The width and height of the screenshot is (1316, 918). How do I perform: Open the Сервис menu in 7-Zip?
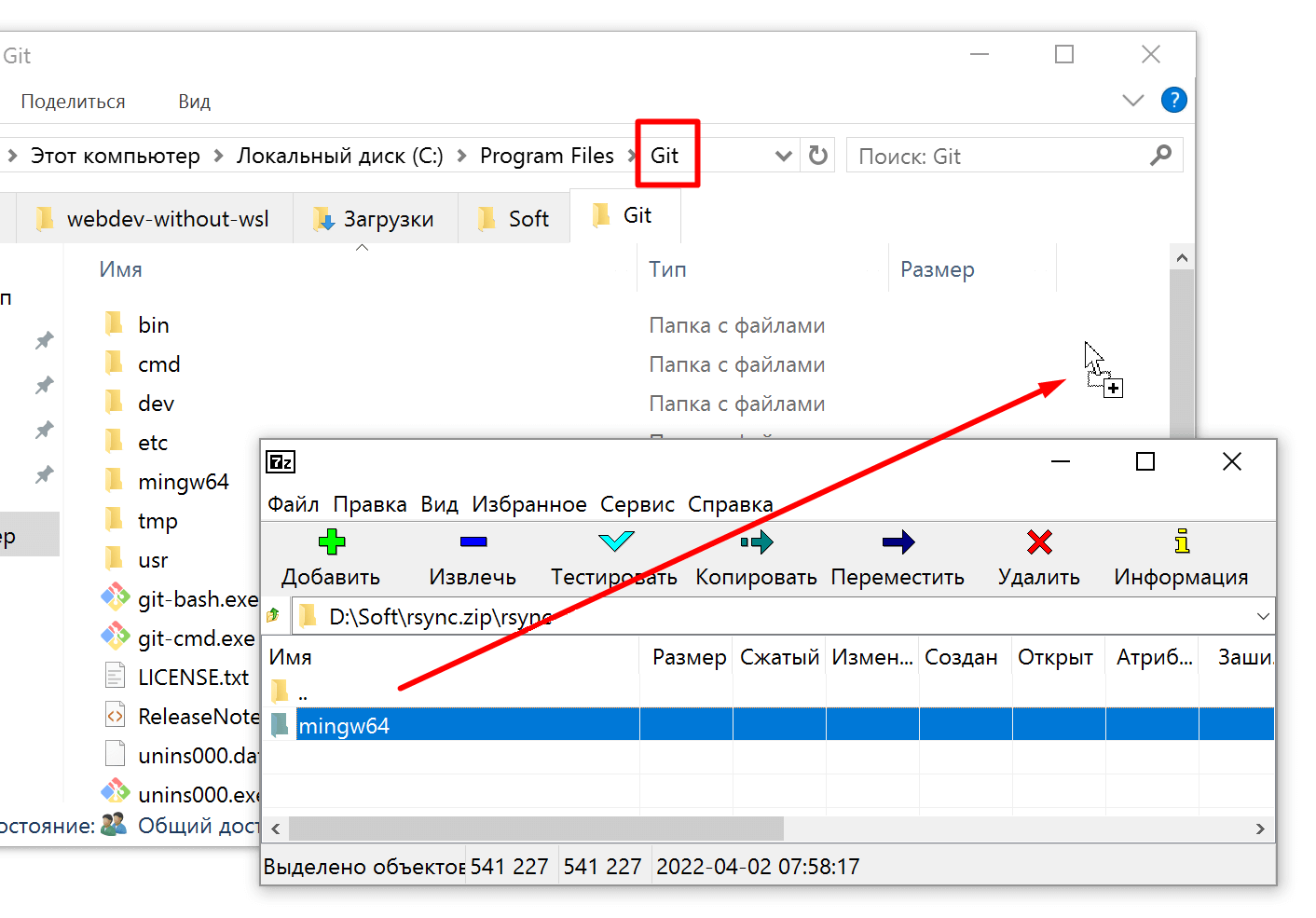point(637,504)
